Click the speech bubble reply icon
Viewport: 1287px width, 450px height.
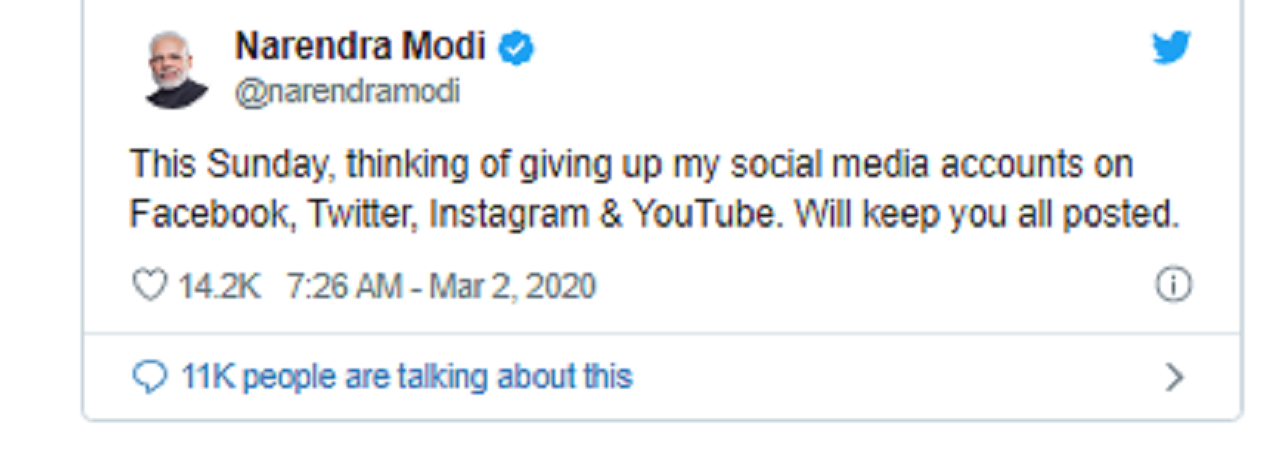[149, 377]
